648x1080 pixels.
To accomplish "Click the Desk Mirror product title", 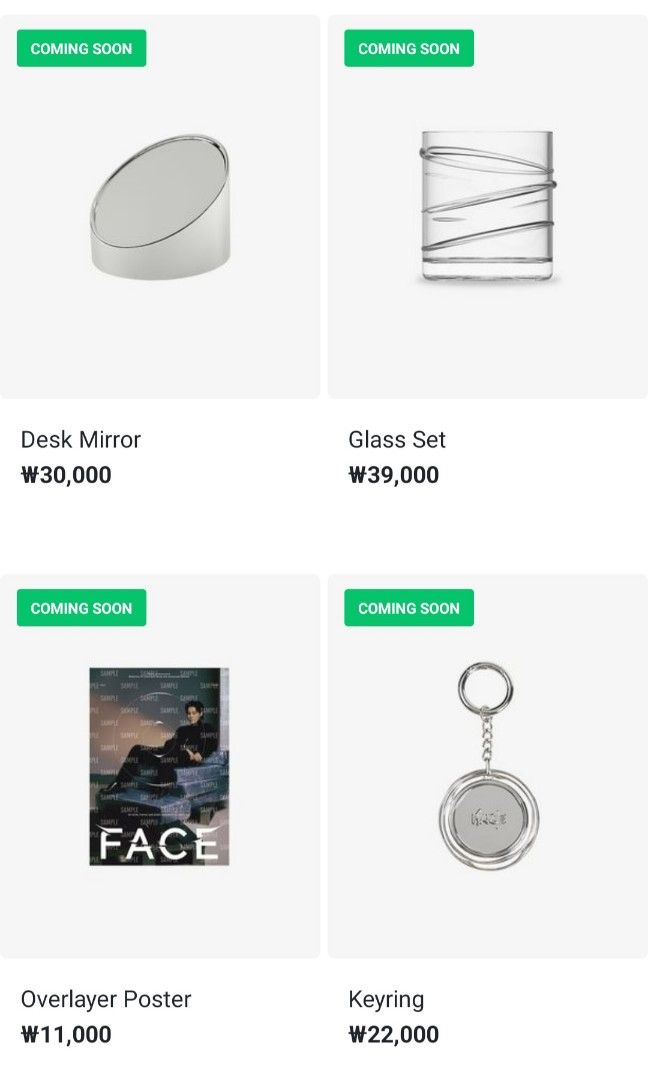I will point(81,439).
